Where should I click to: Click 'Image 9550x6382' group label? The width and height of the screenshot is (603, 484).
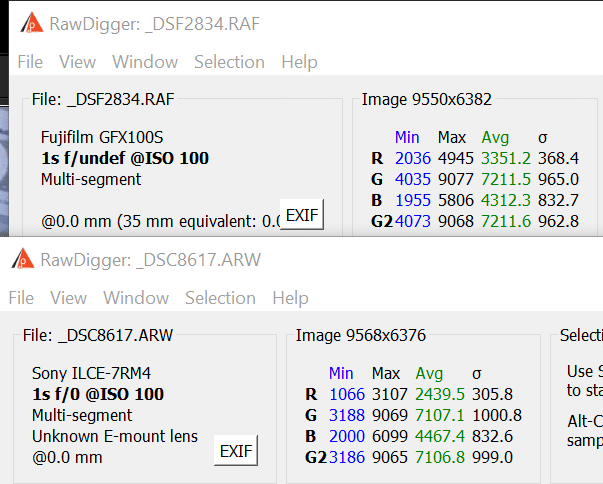point(426,100)
